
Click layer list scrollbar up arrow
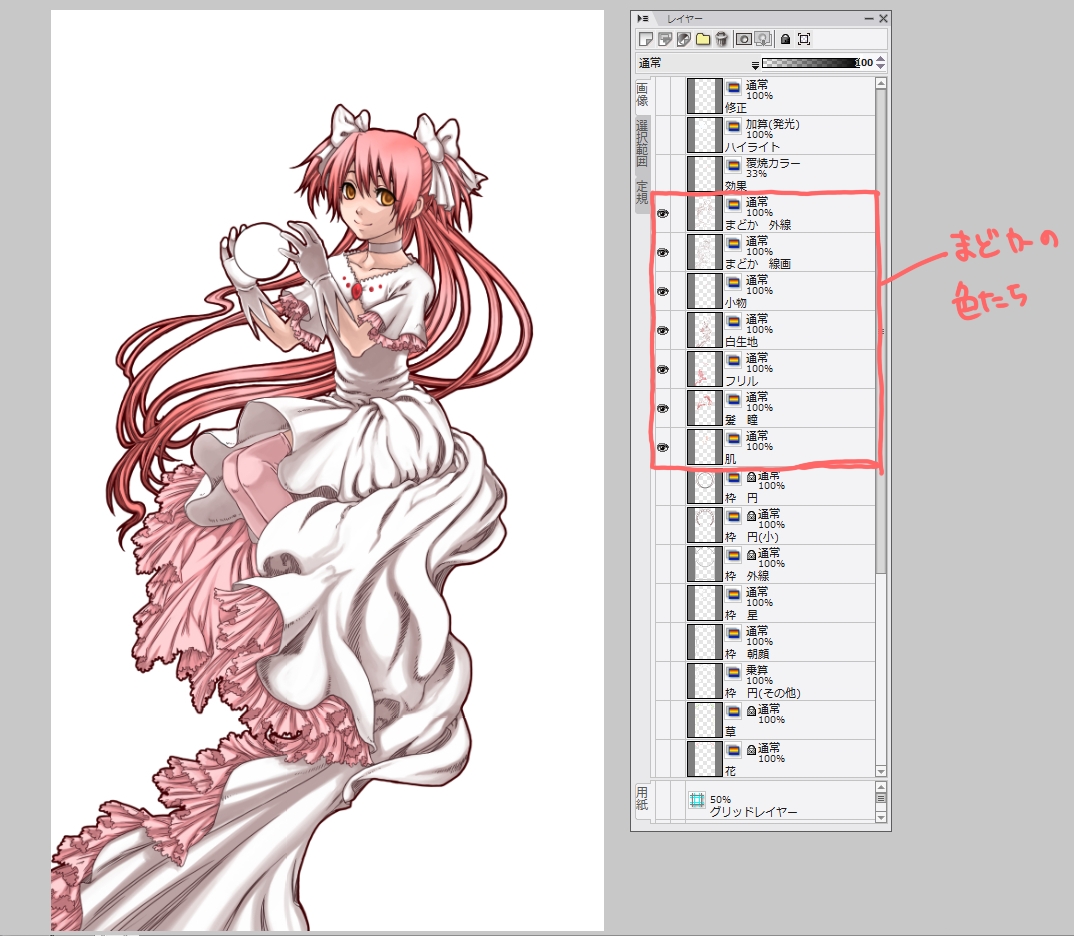881,84
